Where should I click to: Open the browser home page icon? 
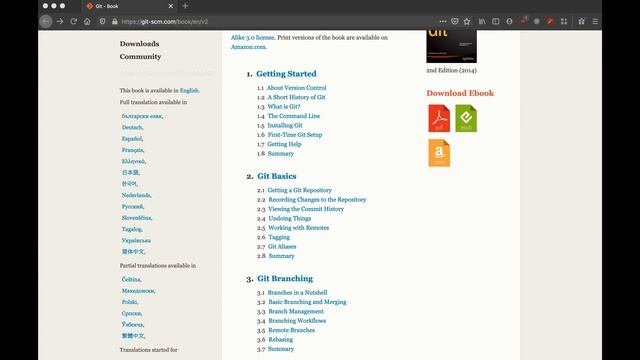[x=87, y=22]
